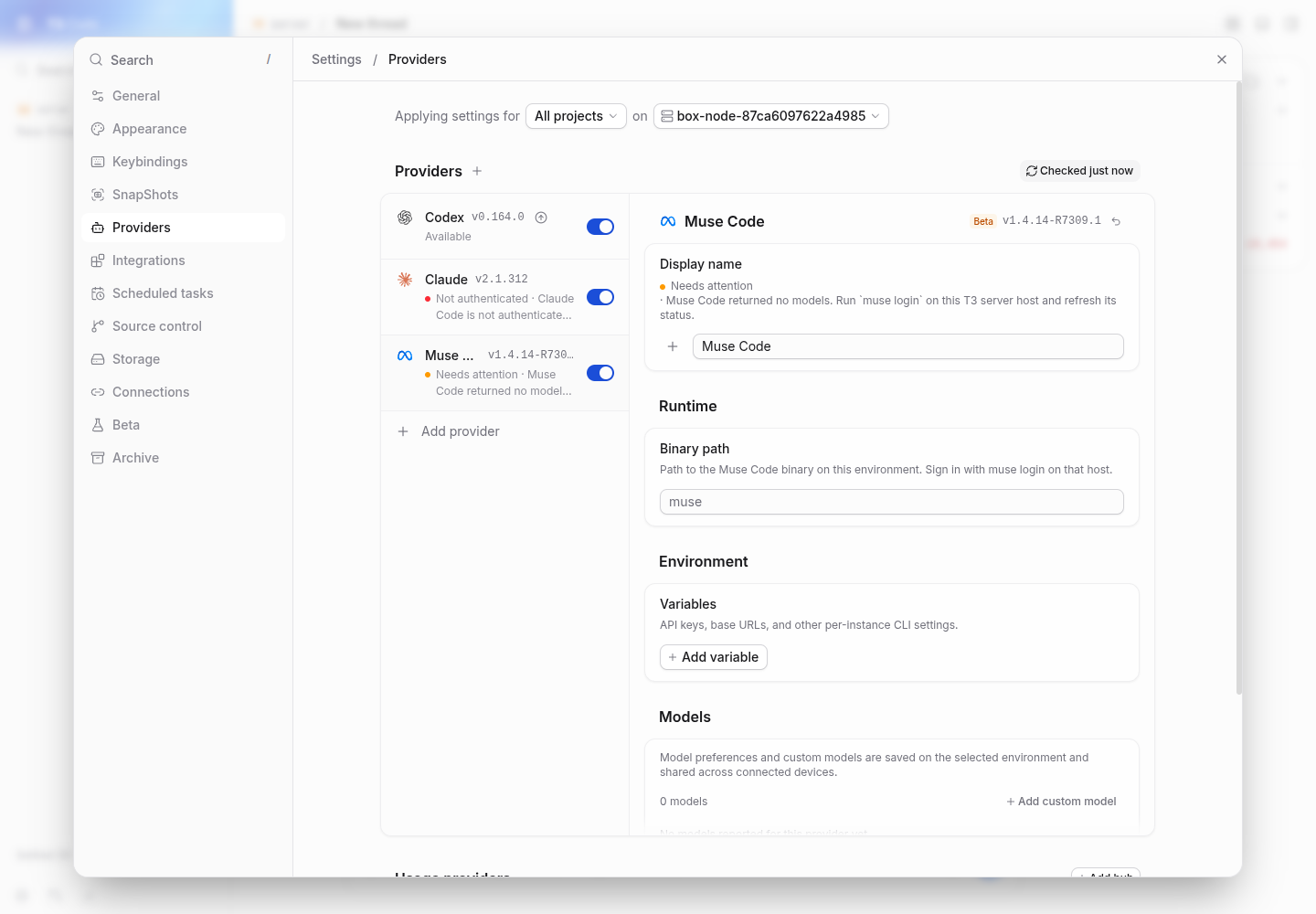Click the Muse Code display name field
This screenshot has height=914, width=1316.
coord(907,346)
